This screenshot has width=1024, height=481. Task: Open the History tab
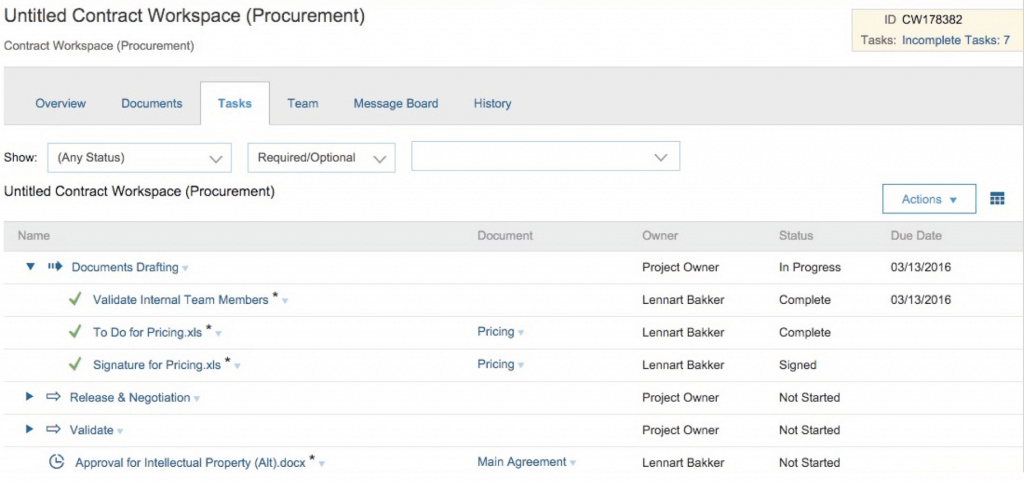pyautogui.click(x=492, y=103)
